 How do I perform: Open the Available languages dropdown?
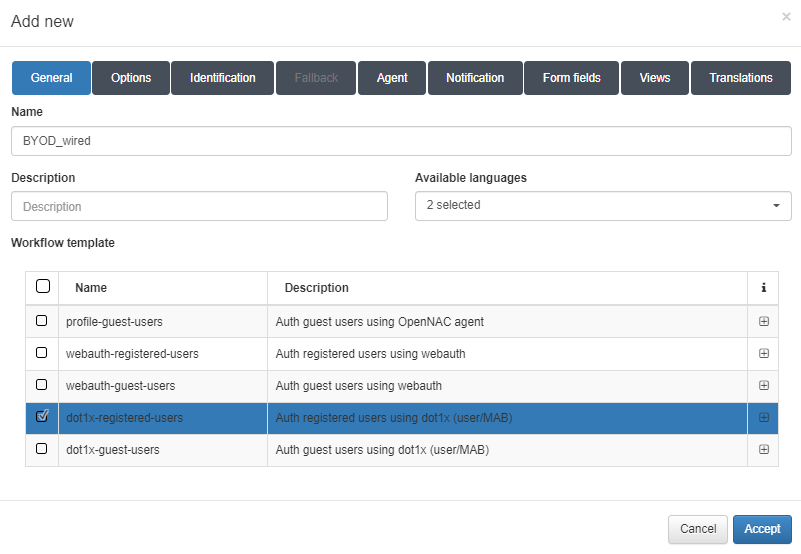coord(603,206)
